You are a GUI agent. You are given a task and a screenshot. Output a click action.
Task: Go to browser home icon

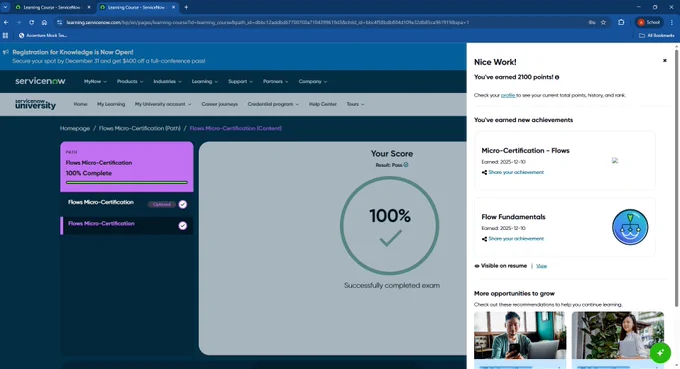pyautogui.click(x=44, y=23)
